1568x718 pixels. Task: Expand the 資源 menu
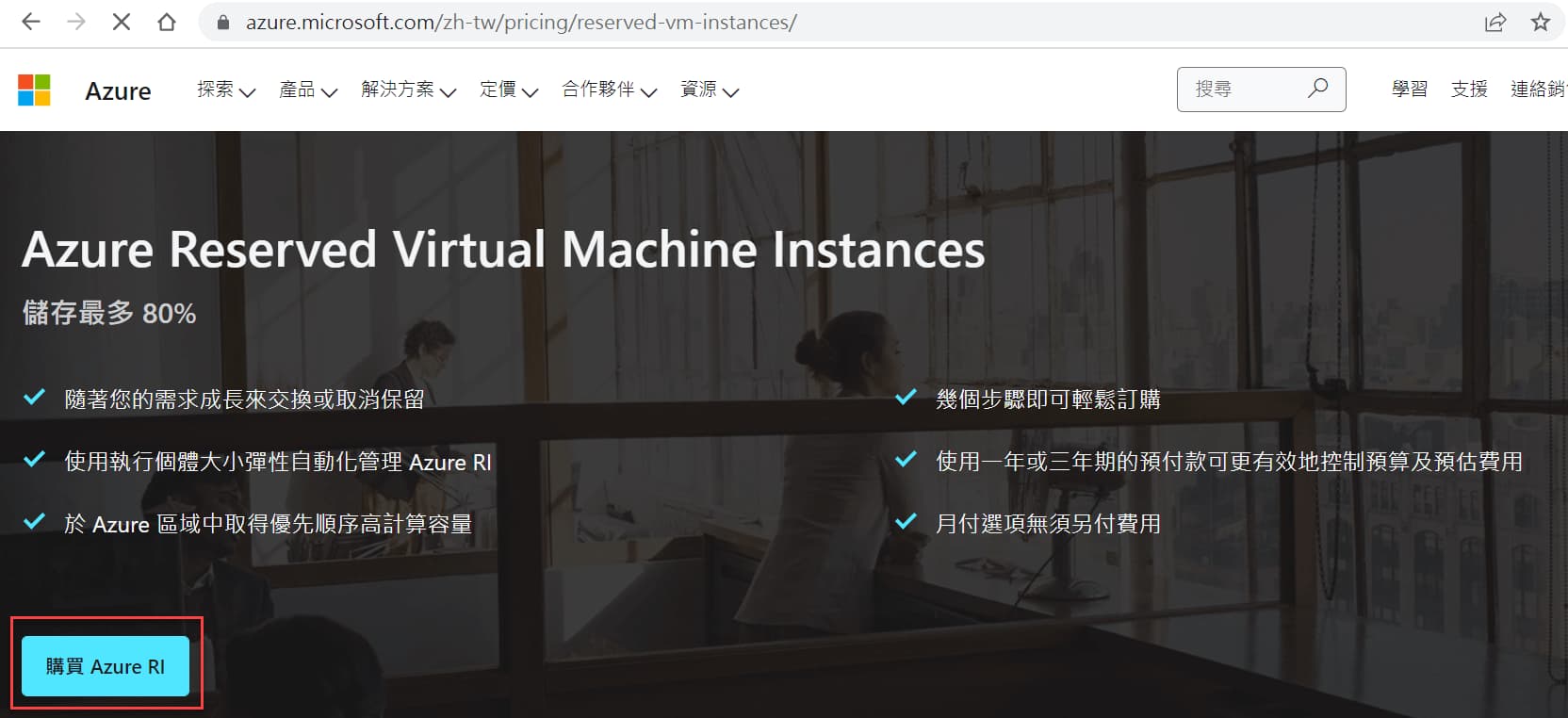[710, 90]
